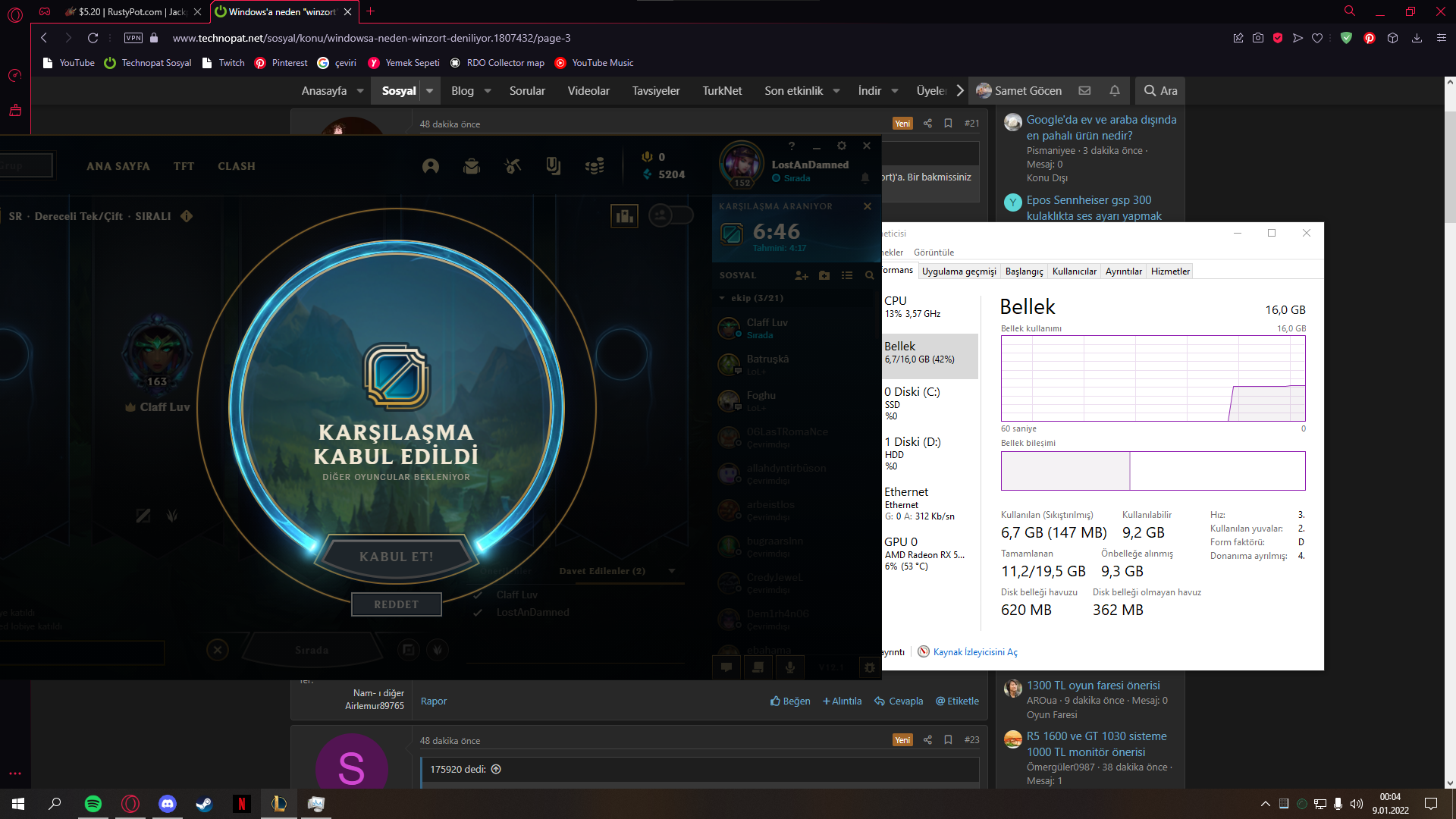
Task: Bookmark post #21
Action: pos(948,124)
